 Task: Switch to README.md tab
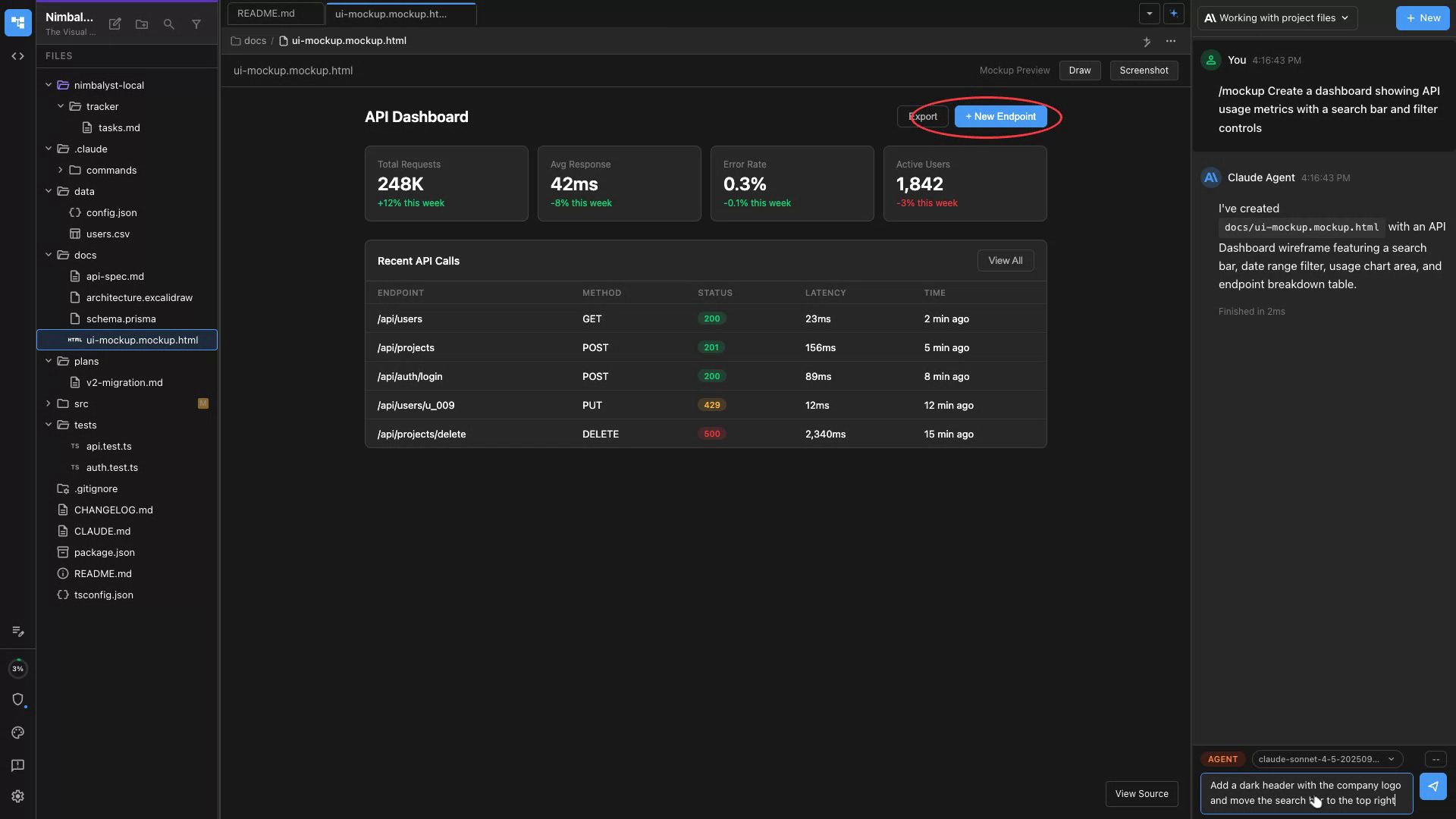pos(266,14)
